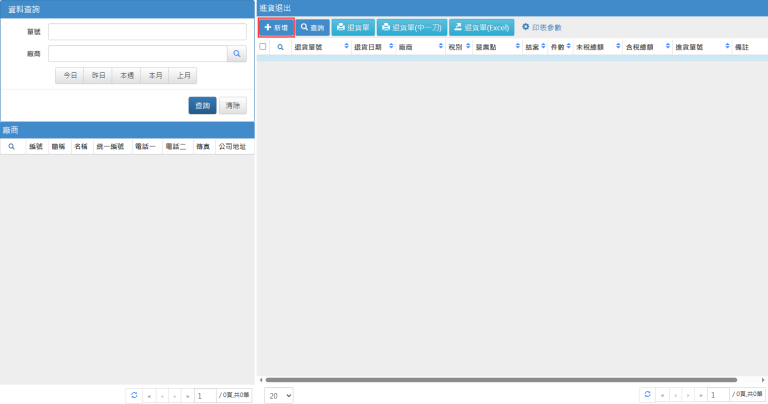This screenshot has height=404, width=768.
Task: Refresh the 進貨退出 grid
Action: click(648, 394)
